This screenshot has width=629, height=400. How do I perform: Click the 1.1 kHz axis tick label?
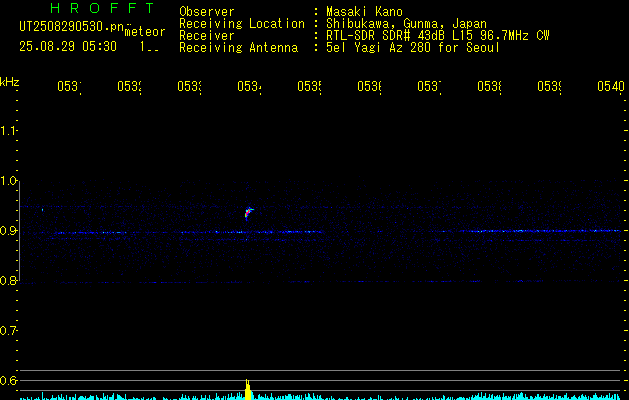pos(8,130)
